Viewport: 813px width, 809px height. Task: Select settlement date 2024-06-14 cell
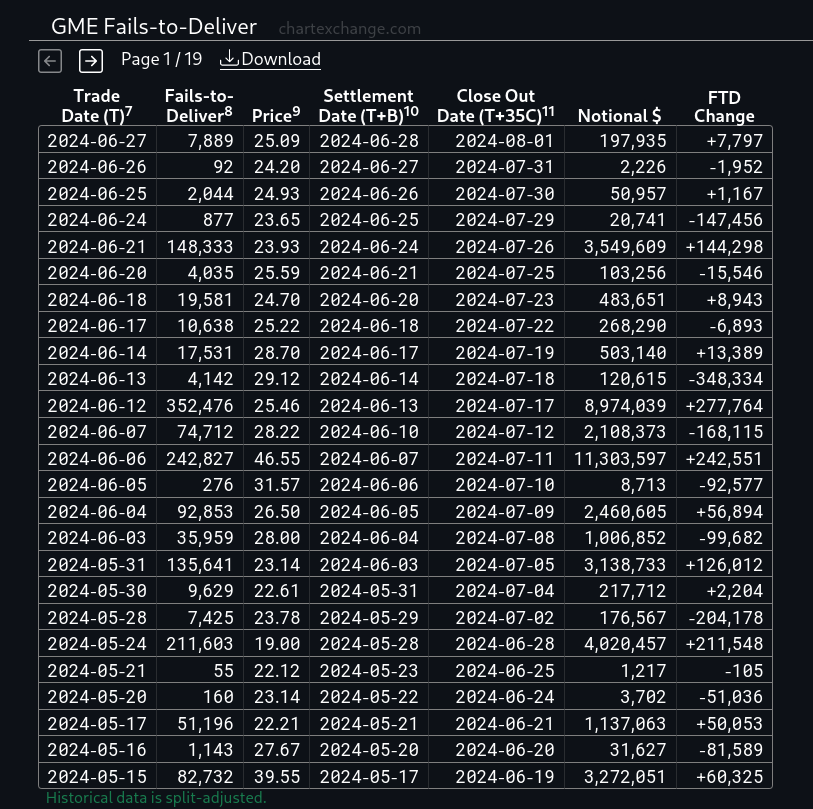click(x=369, y=379)
